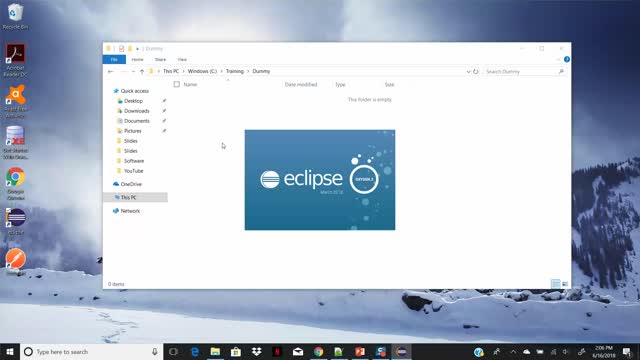Expand the ribbon using the chevron
Viewport: 640px width, 360px height.
pyautogui.click(x=558, y=60)
